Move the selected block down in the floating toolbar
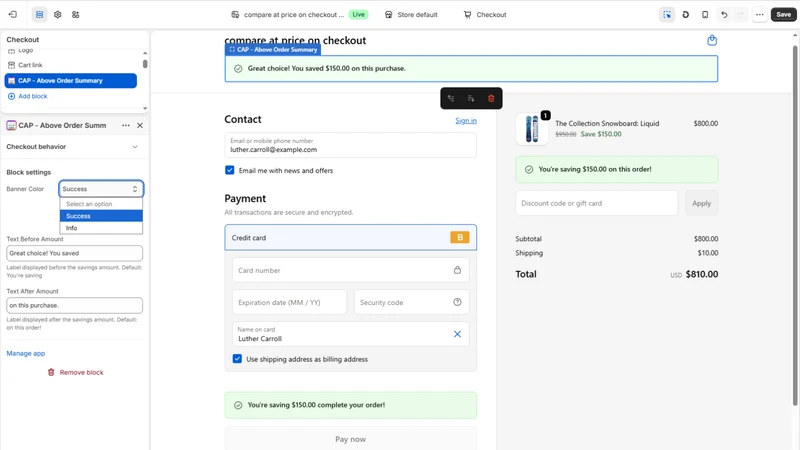The width and height of the screenshot is (800, 450). (x=471, y=98)
